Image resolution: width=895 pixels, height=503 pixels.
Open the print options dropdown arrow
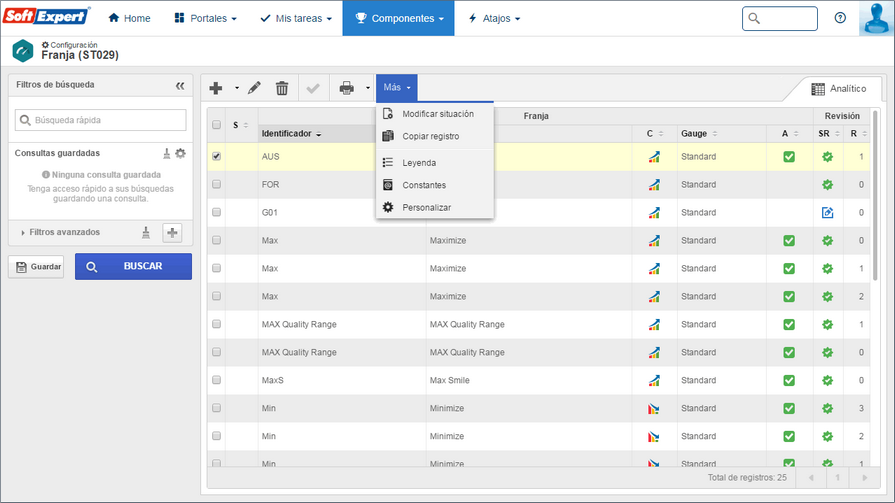point(368,88)
